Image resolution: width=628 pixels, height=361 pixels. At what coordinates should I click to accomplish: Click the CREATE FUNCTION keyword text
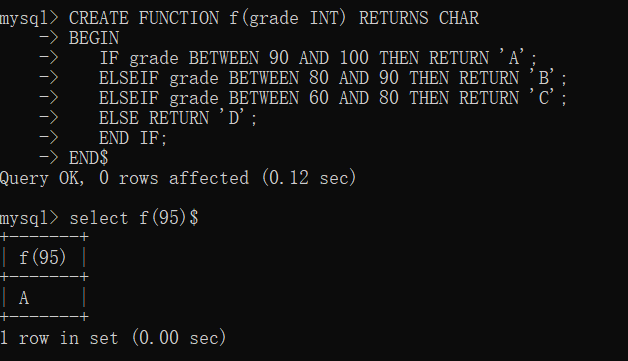[144, 18]
